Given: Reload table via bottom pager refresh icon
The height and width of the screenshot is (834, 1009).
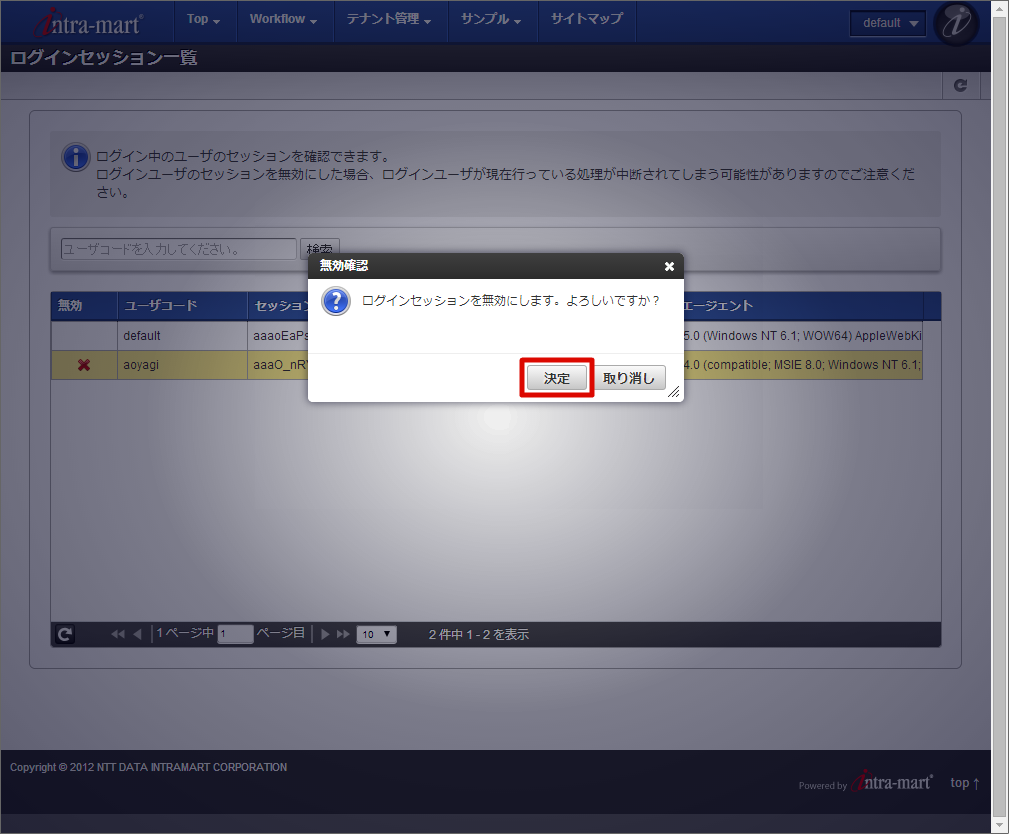Looking at the screenshot, I should point(64,635).
